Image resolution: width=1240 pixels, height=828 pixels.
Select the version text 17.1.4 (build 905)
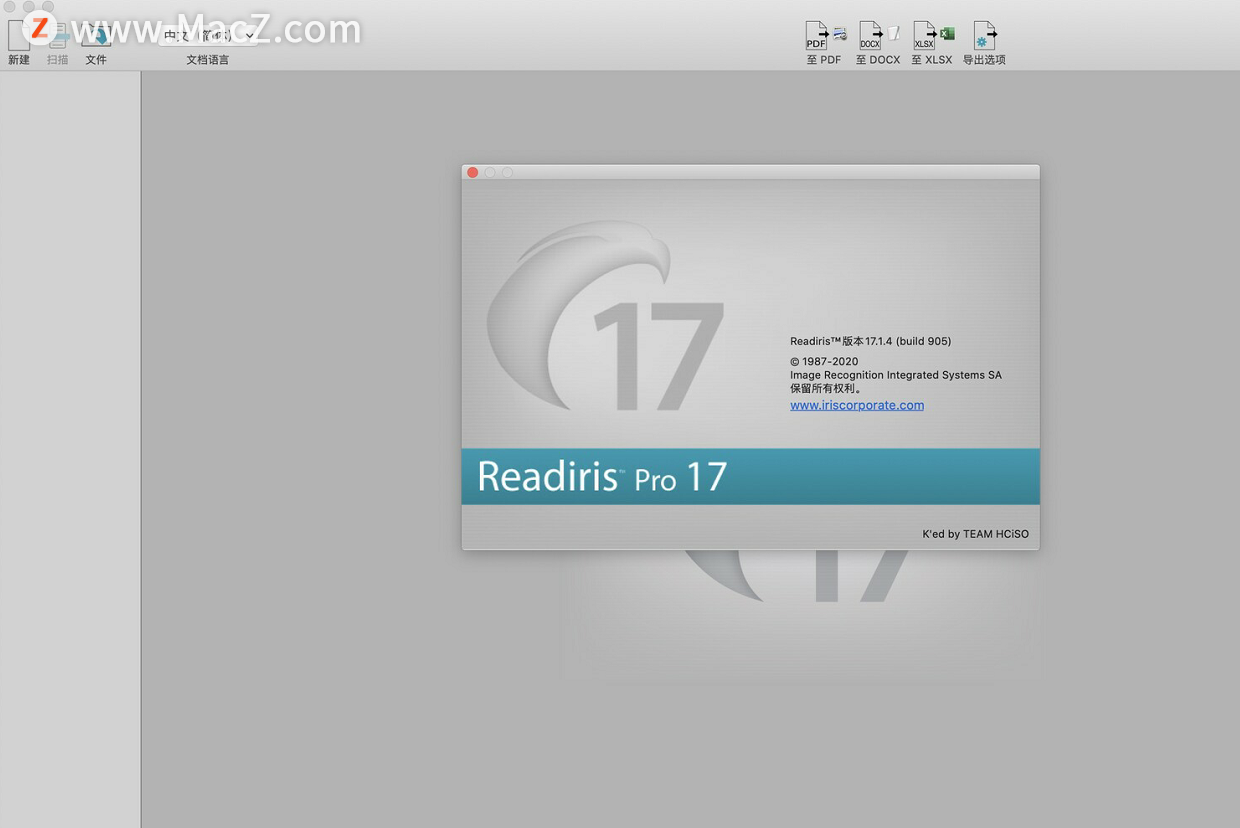pyautogui.click(x=908, y=341)
